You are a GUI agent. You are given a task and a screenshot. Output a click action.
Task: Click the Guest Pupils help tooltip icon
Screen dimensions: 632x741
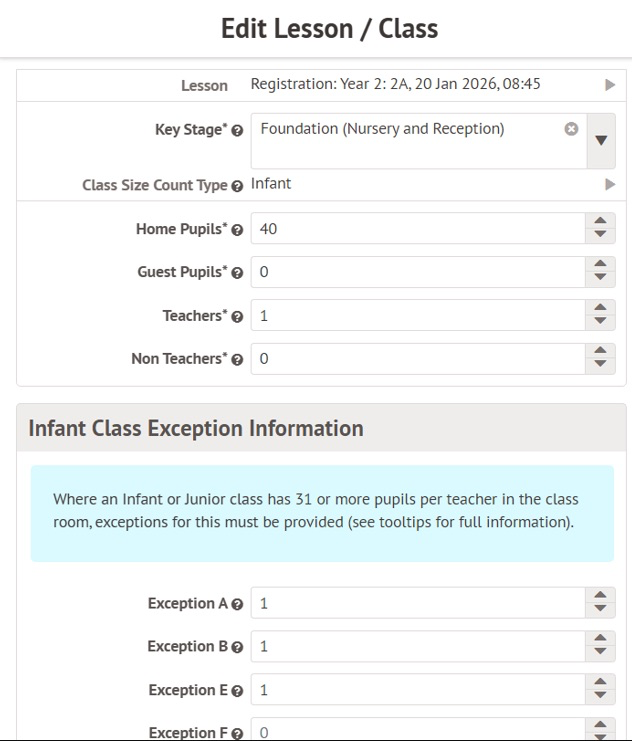(237, 273)
